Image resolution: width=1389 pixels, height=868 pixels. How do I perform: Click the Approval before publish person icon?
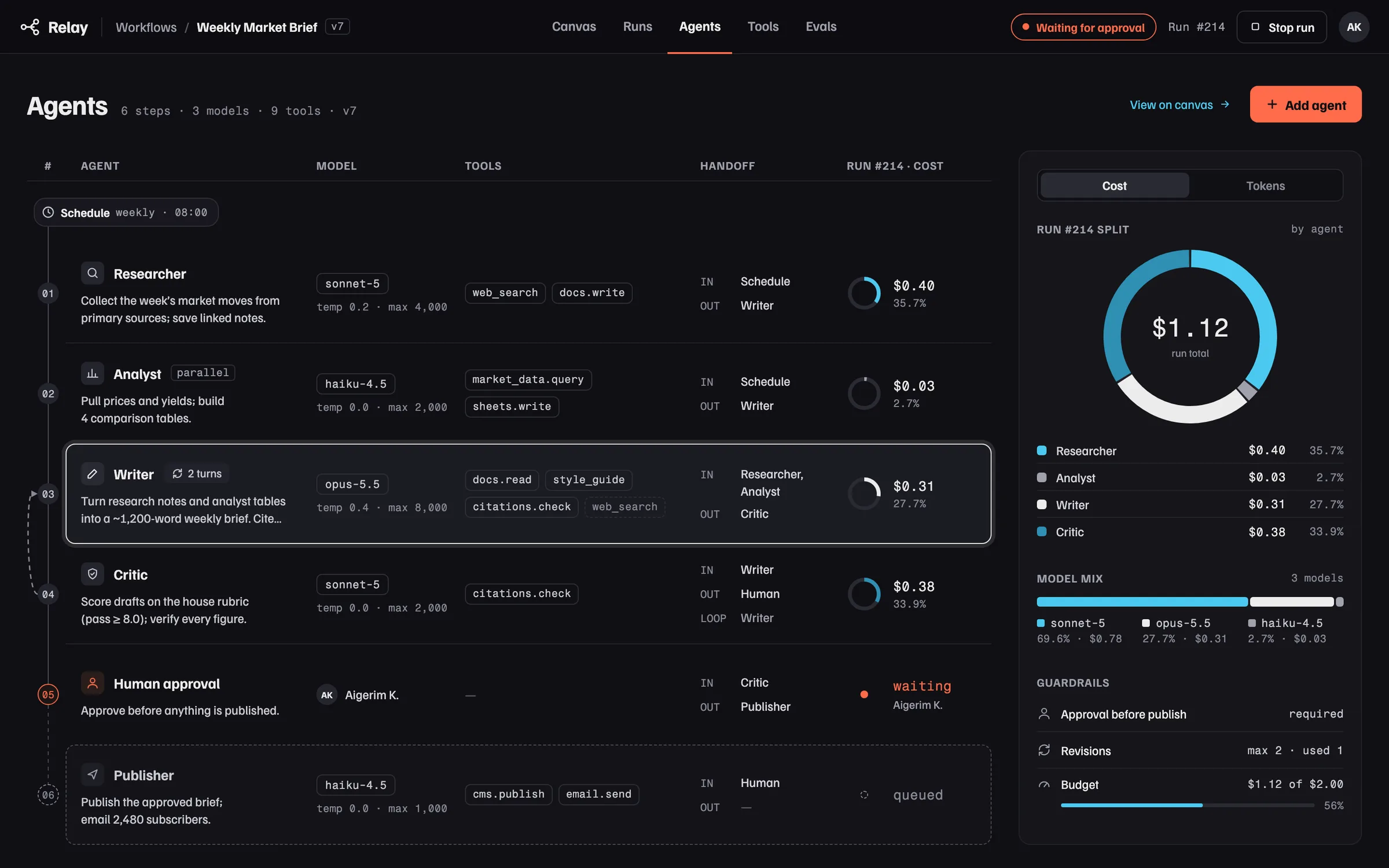pyautogui.click(x=1044, y=714)
